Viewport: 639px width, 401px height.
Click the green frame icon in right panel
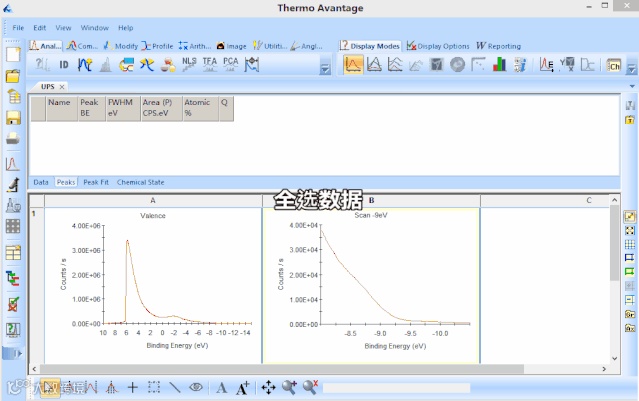[630, 272]
